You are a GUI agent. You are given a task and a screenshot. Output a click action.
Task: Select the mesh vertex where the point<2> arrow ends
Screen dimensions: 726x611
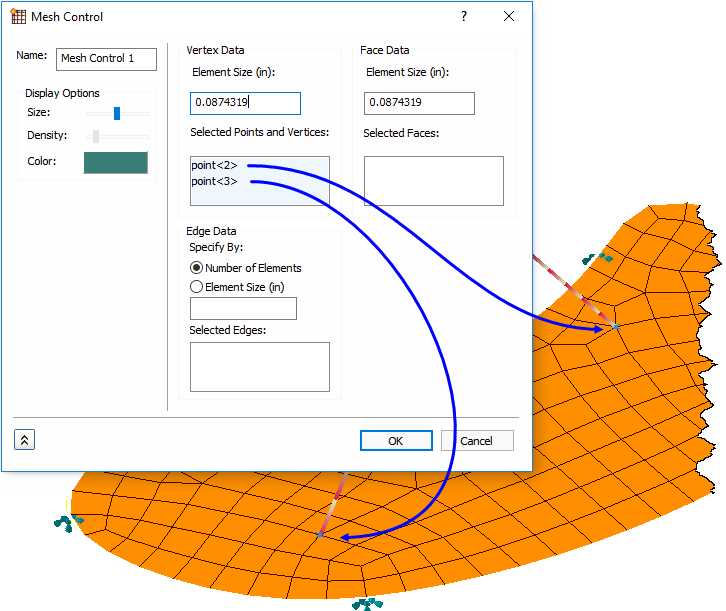click(615, 327)
